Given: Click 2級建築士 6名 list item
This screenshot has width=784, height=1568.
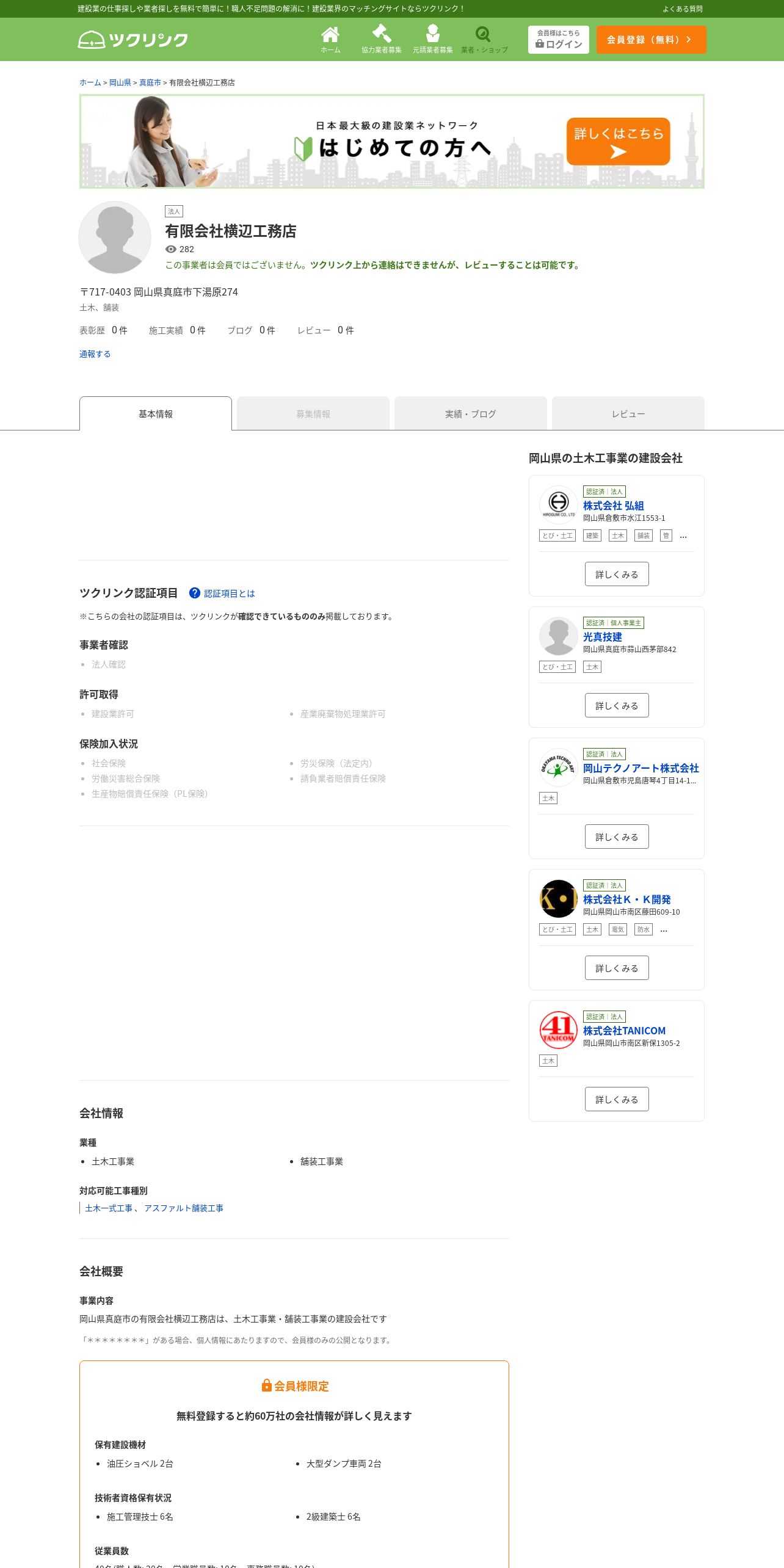Looking at the screenshot, I should (x=333, y=1517).
